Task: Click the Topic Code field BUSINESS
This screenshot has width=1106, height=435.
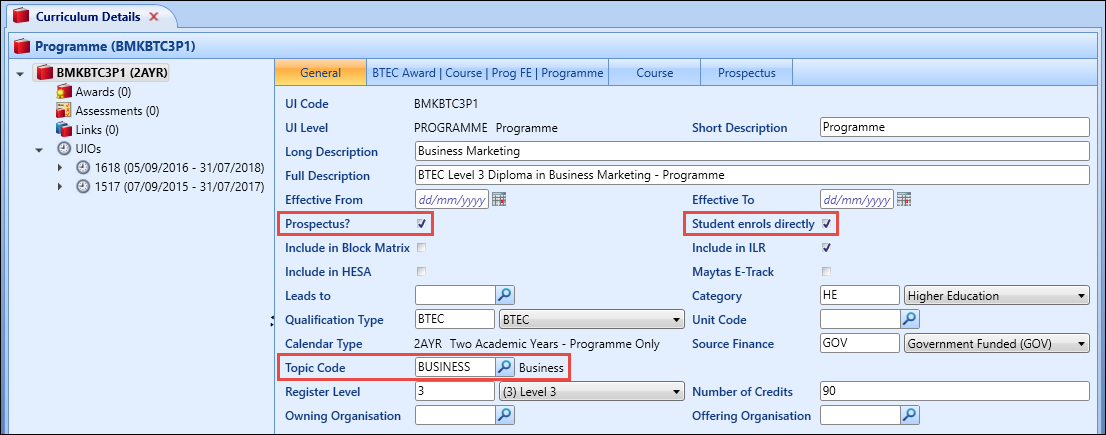Action: [455, 367]
